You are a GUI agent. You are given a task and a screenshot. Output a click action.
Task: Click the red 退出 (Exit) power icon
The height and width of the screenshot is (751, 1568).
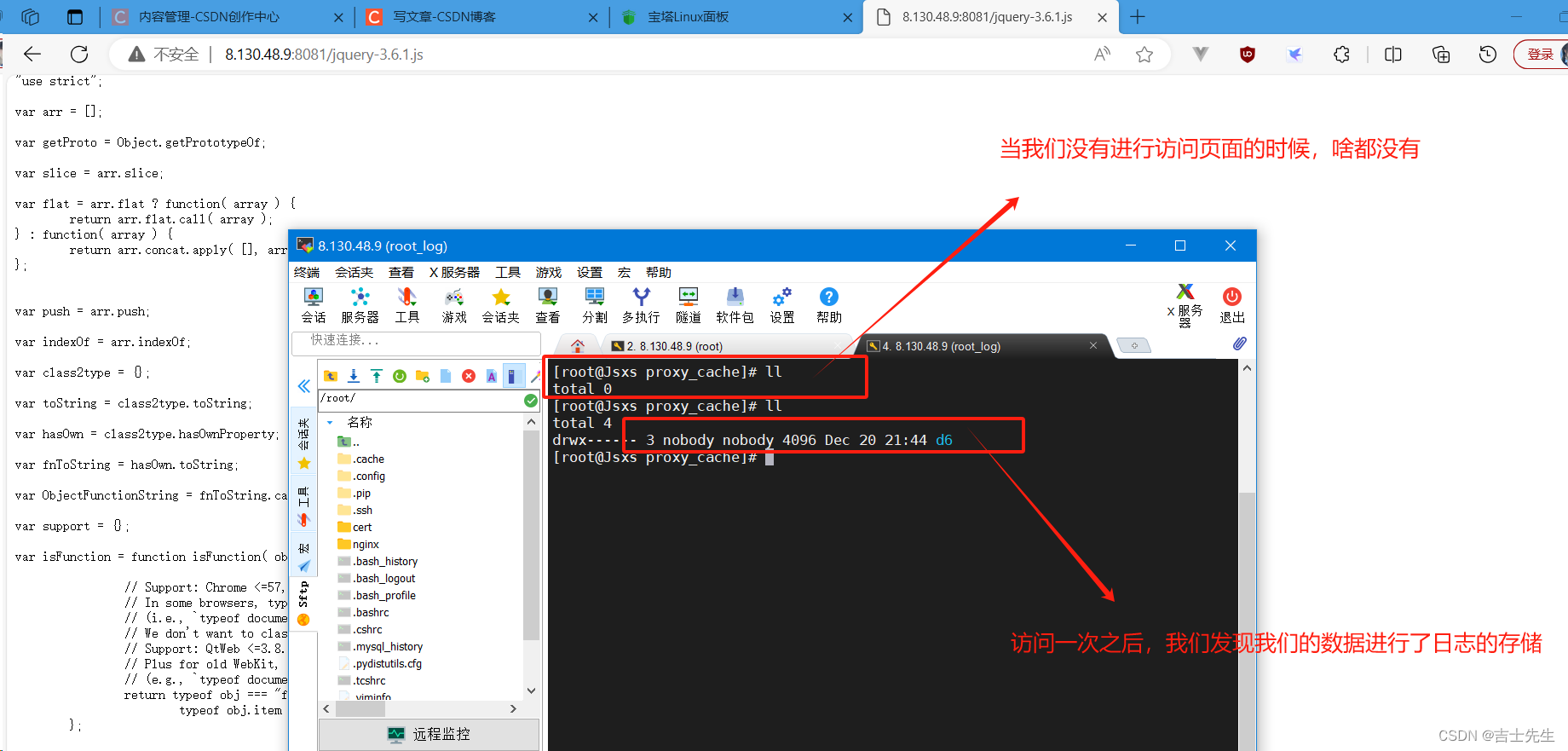[1232, 305]
